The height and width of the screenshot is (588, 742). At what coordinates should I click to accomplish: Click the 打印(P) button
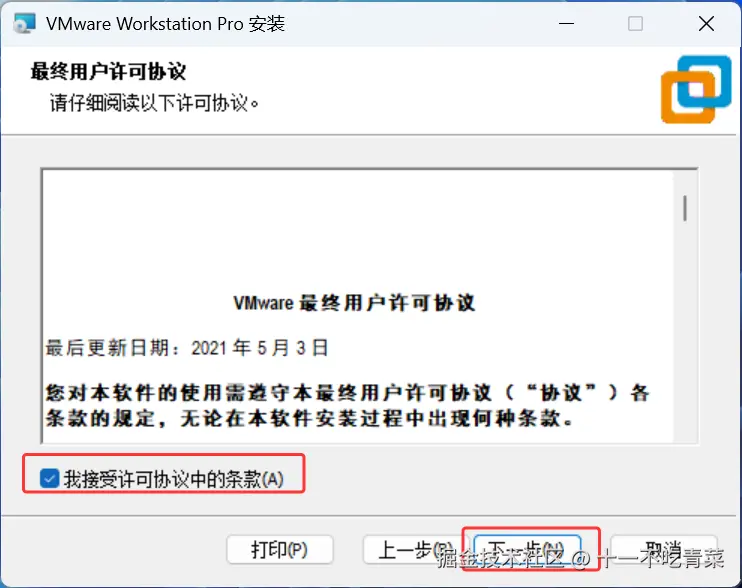pos(280,550)
